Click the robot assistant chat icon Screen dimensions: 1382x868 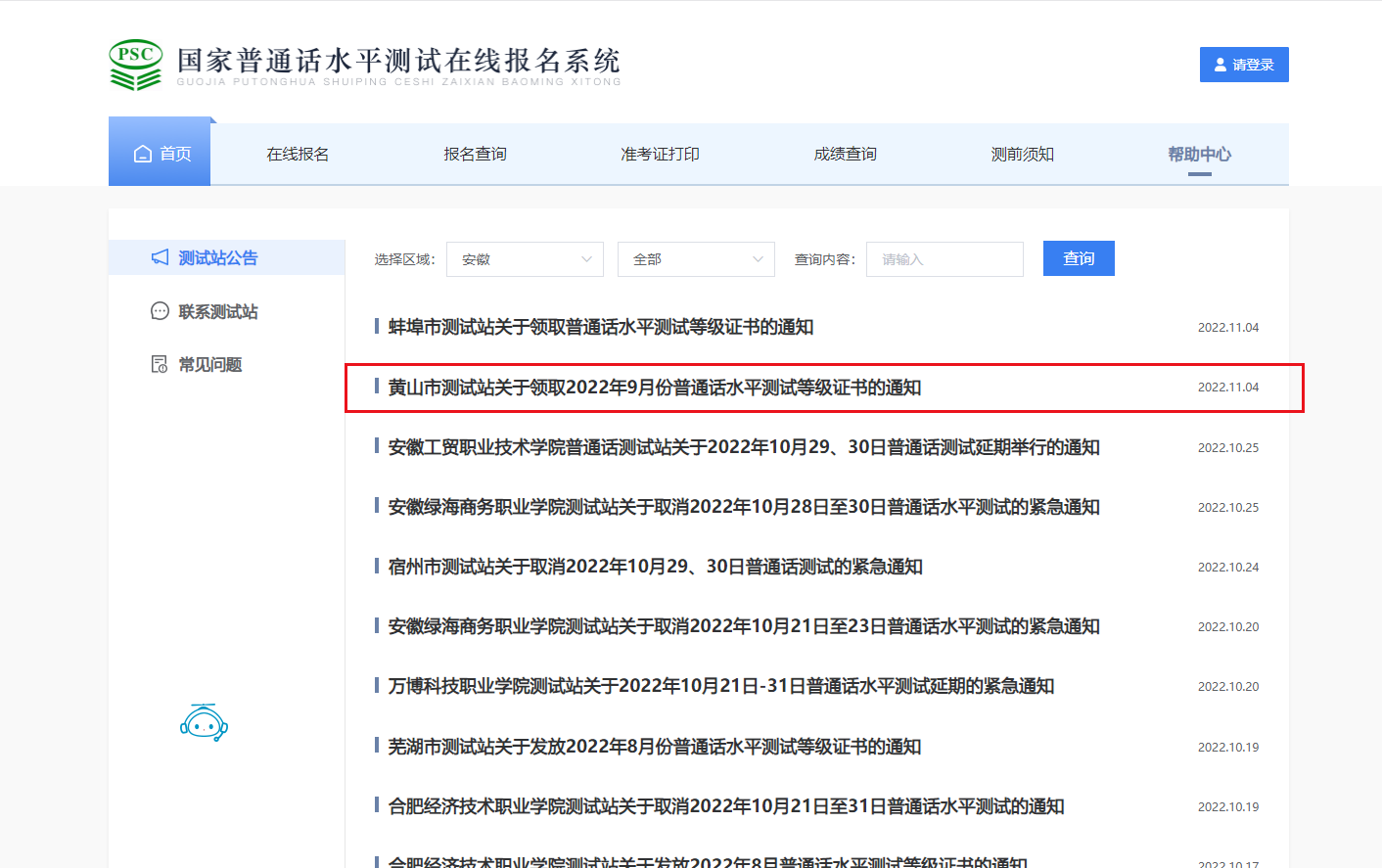pyautogui.click(x=204, y=723)
